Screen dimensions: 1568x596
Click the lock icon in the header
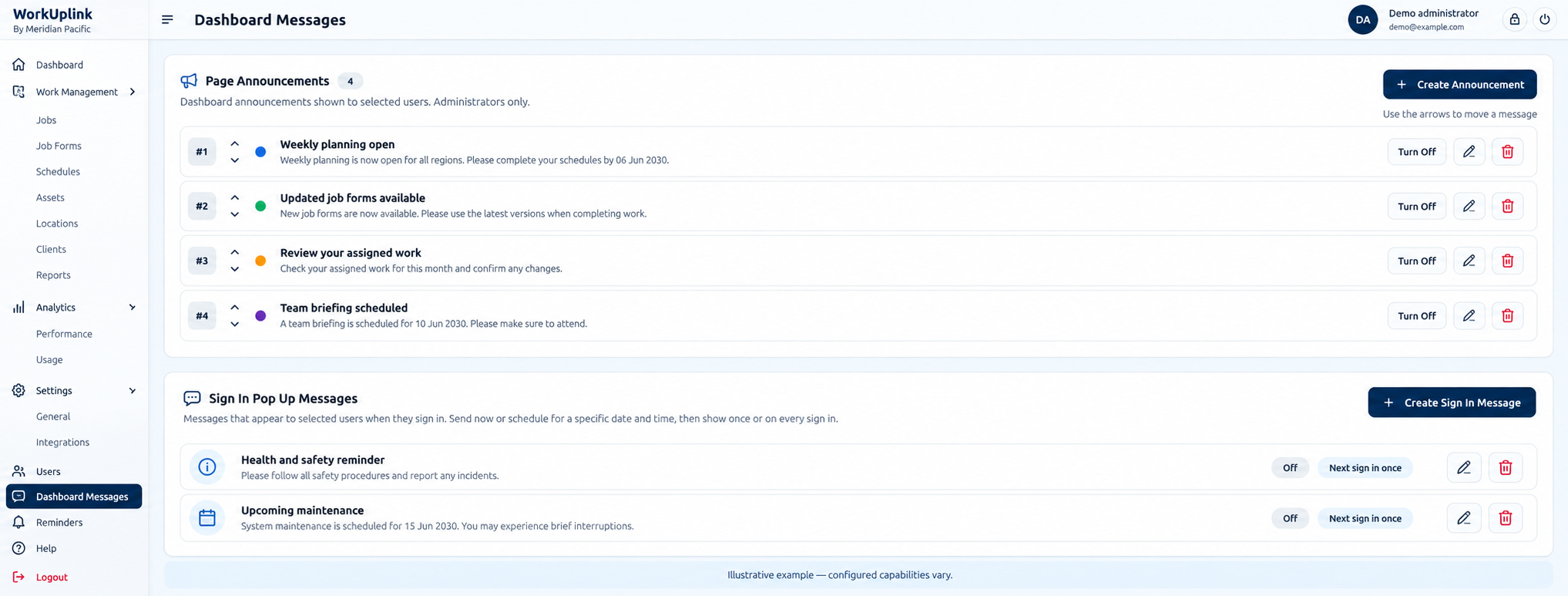coord(1514,20)
